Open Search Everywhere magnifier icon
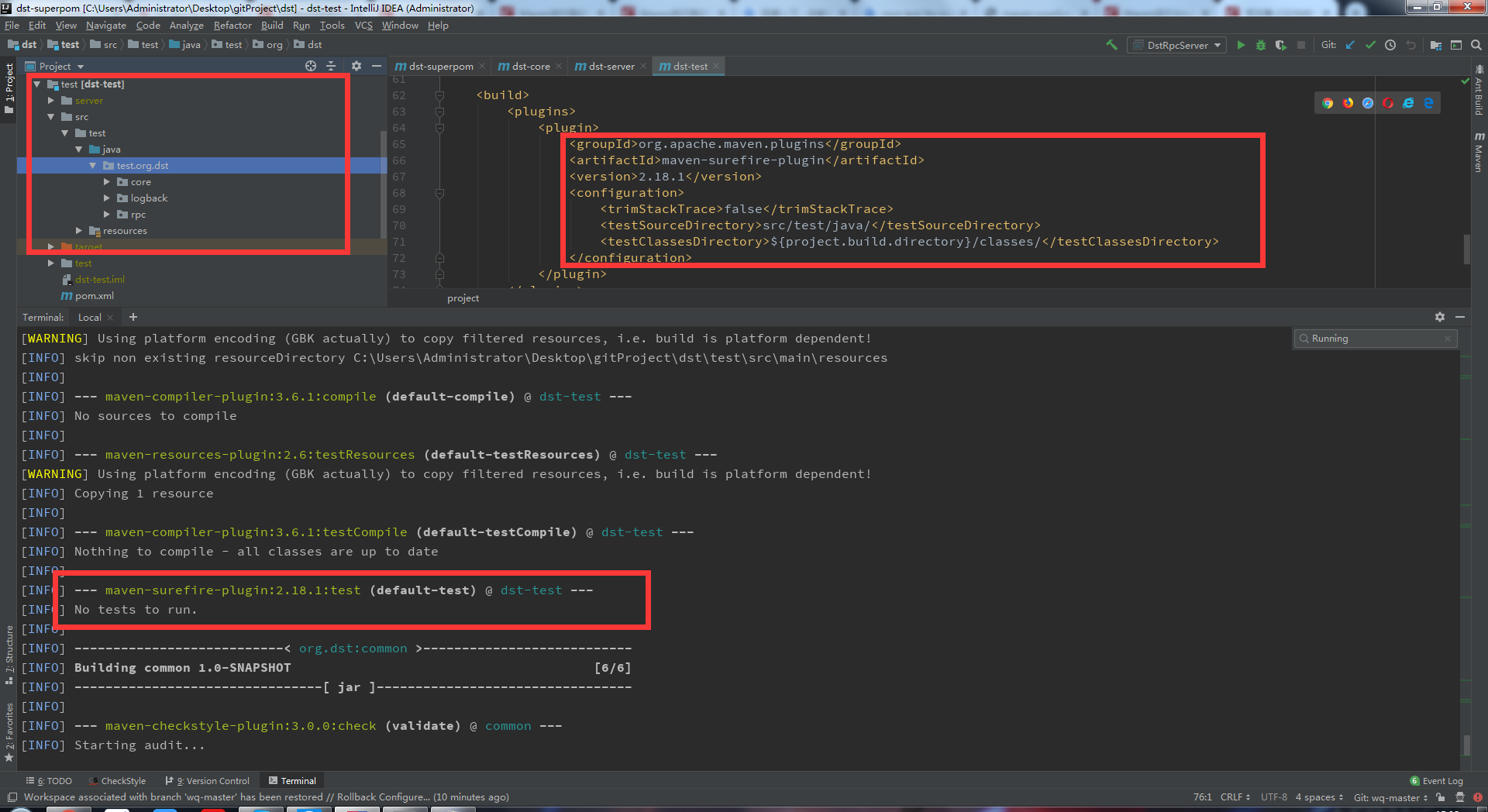 pos(1476,44)
